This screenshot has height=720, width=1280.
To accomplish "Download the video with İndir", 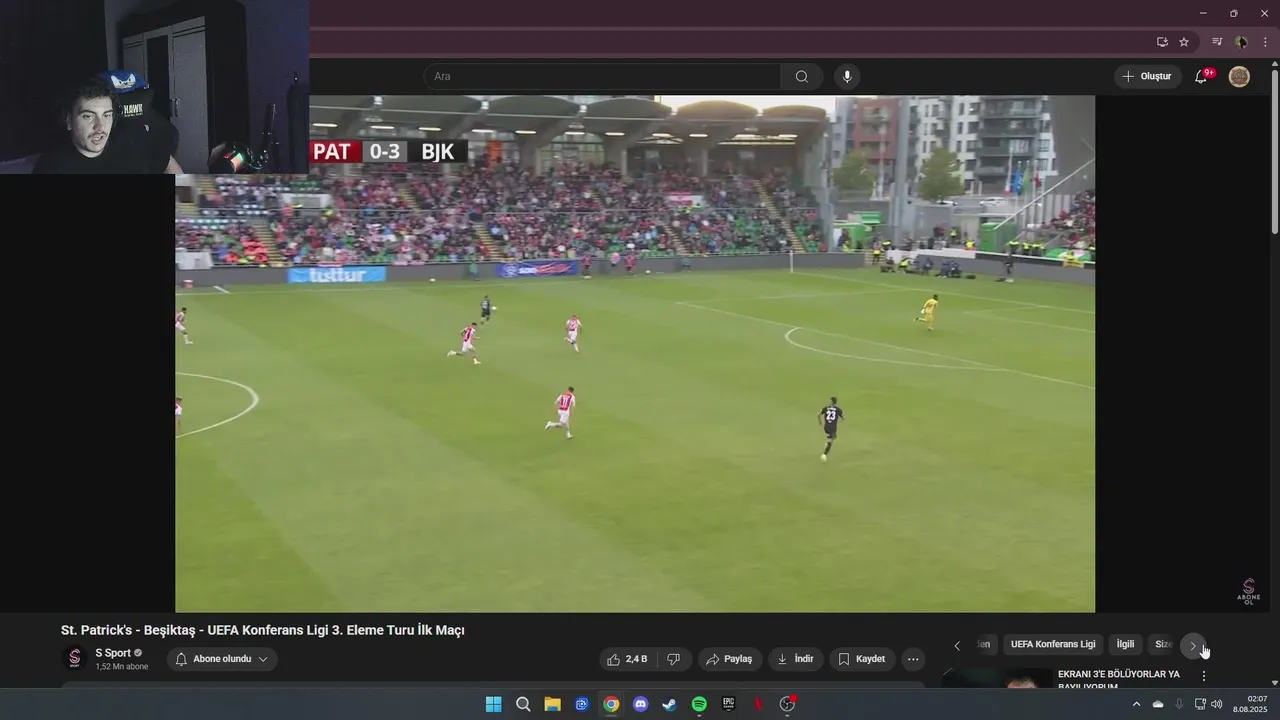I will 795,659.
